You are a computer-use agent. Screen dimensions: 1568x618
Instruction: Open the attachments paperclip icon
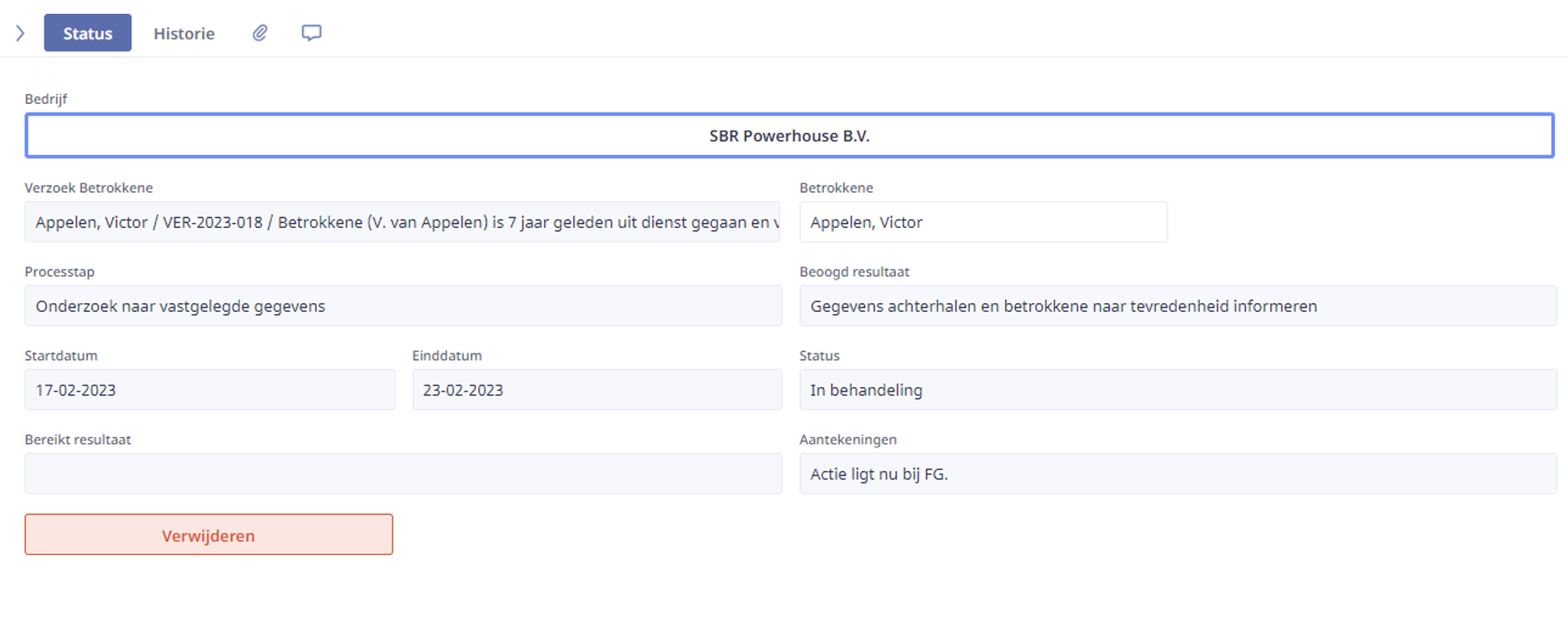(260, 33)
